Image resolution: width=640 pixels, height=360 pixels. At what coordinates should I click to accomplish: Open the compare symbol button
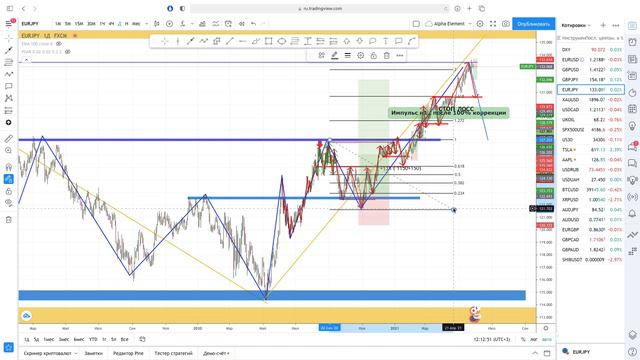(x=169, y=24)
